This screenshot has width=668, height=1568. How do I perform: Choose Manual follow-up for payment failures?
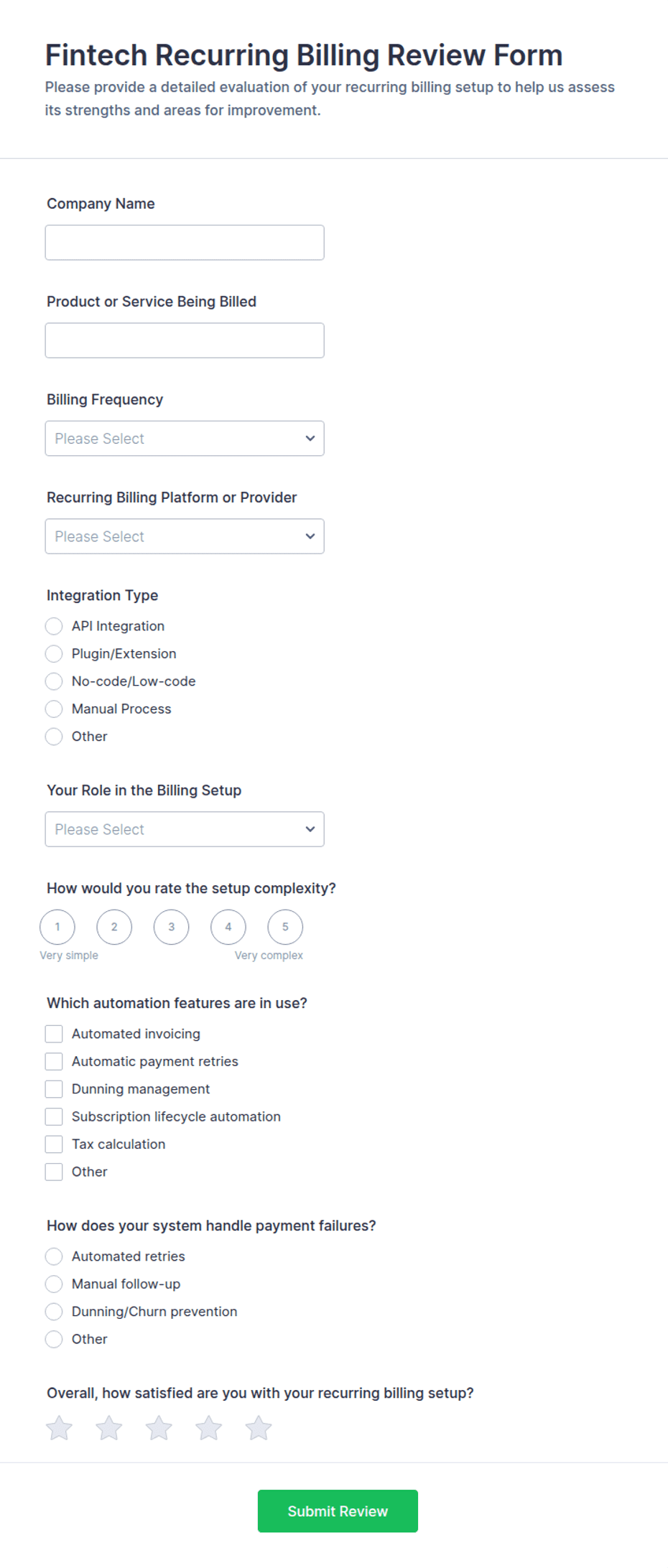pos(54,1284)
